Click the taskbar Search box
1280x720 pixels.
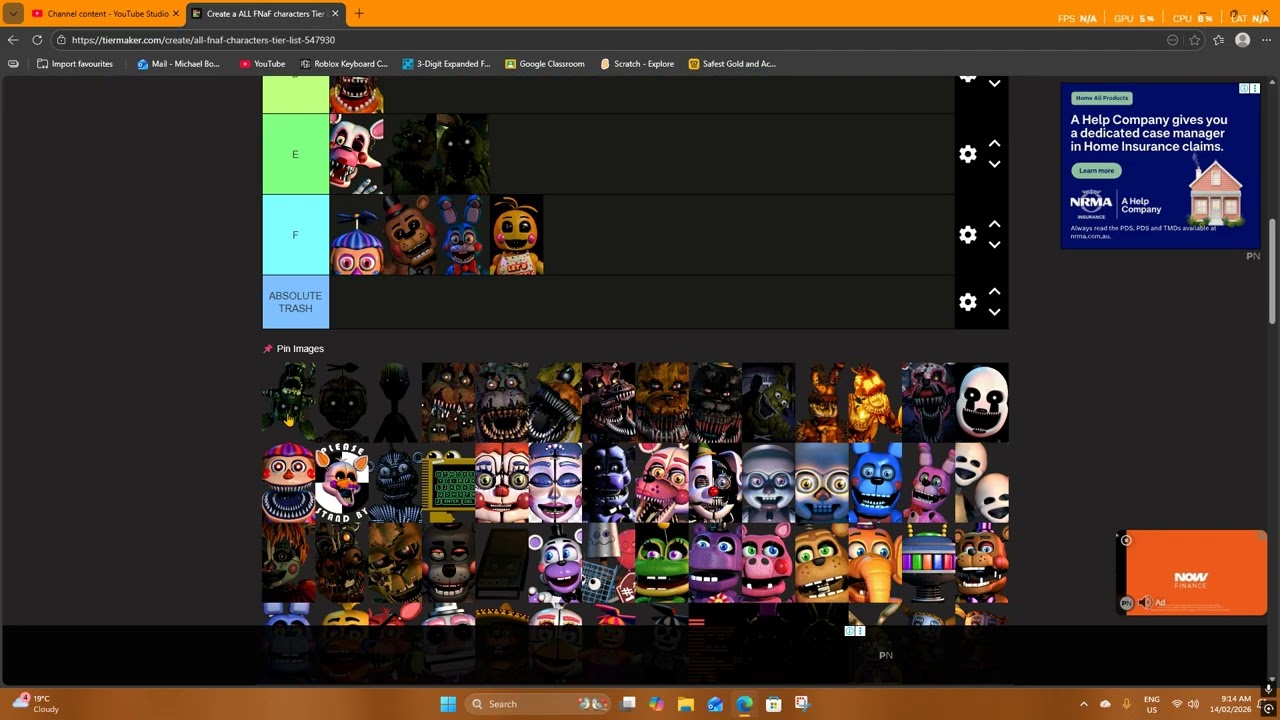point(538,704)
